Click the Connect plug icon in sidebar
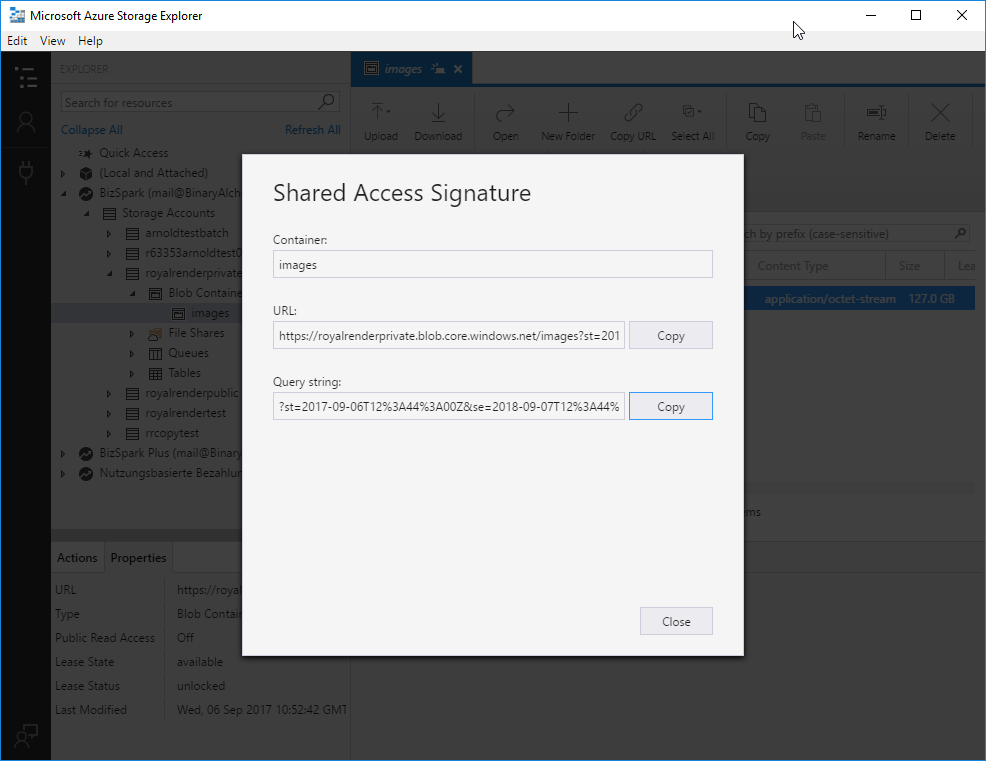The image size is (986, 761). click(26, 172)
